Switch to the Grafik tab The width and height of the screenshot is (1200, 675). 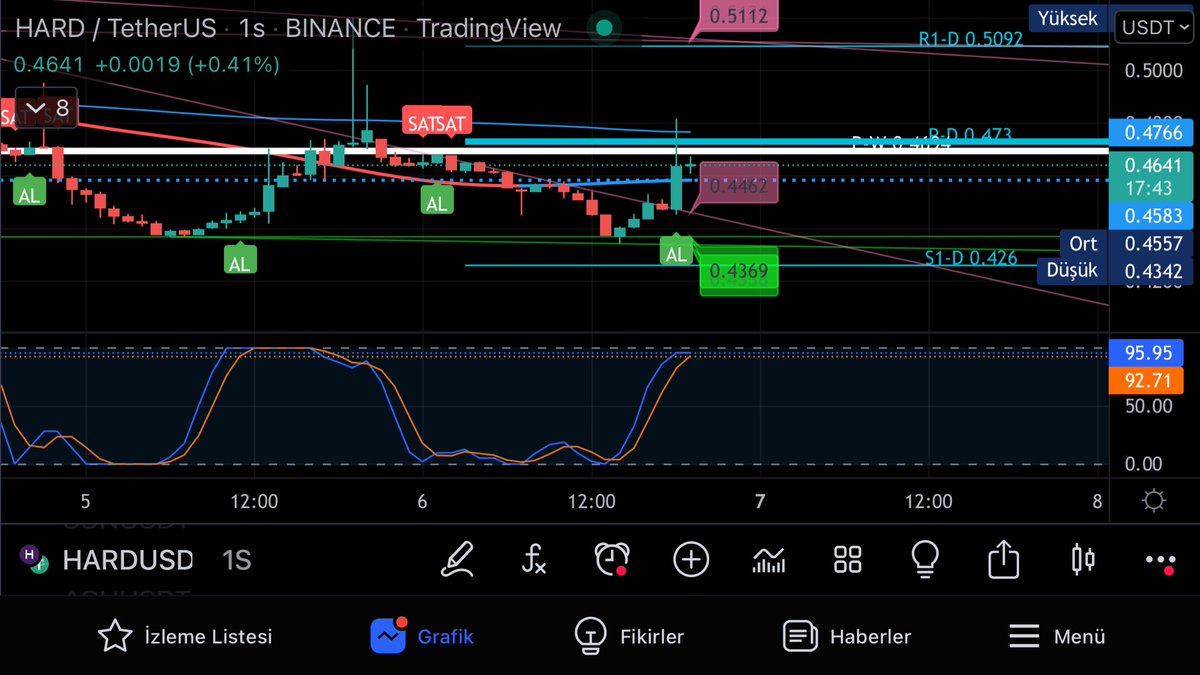(x=422, y=636)
